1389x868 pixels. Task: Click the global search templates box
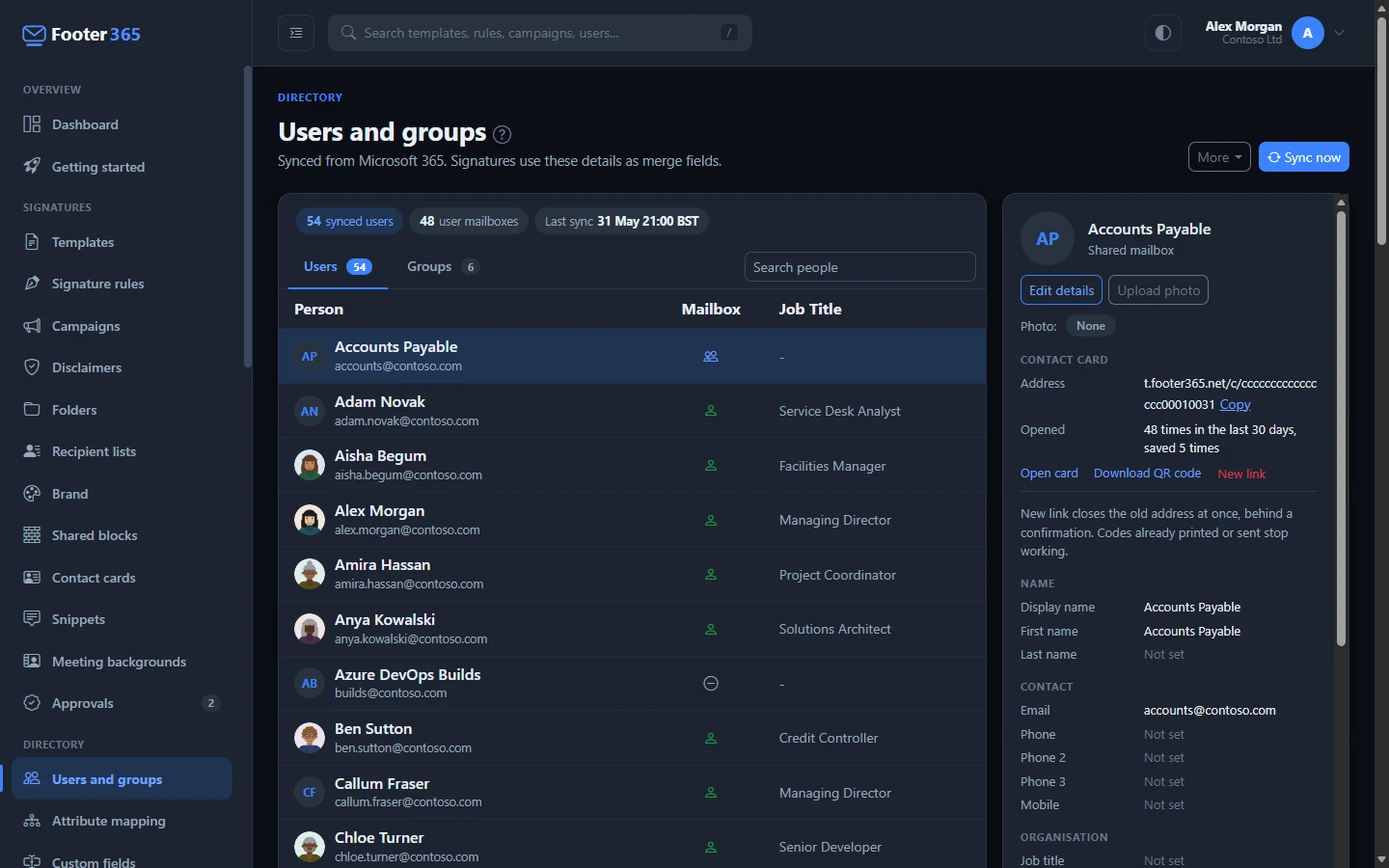coord(540,33)
